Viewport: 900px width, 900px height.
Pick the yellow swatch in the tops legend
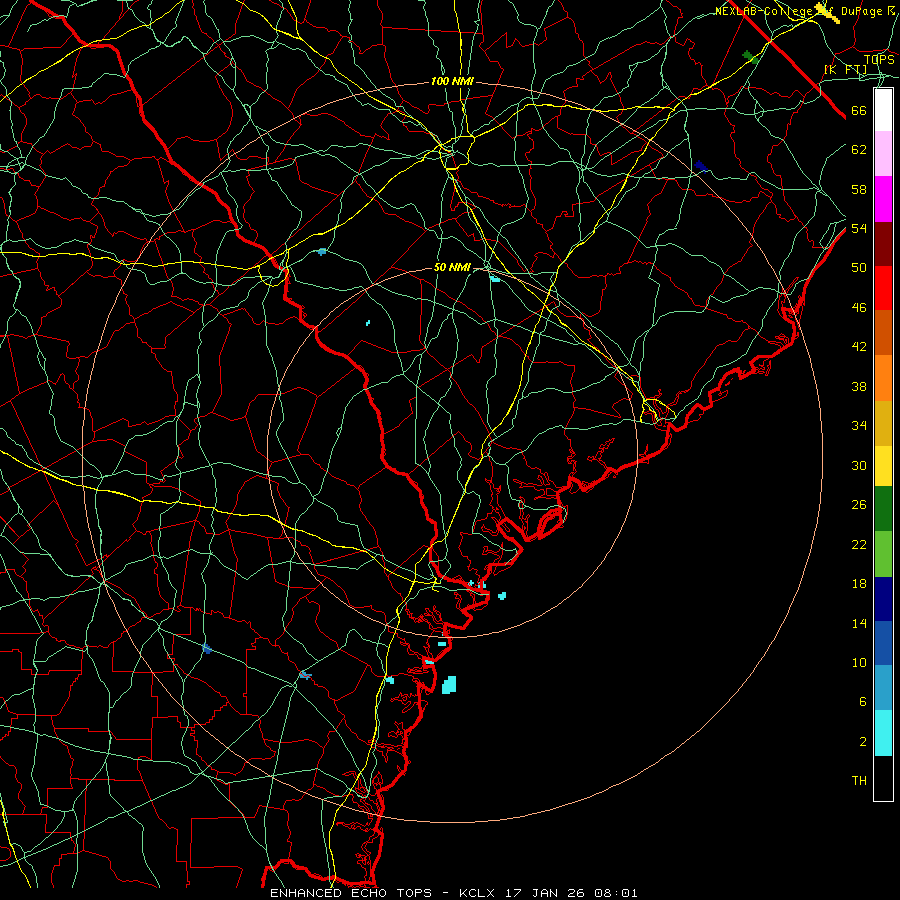click(x=883, y=466)
